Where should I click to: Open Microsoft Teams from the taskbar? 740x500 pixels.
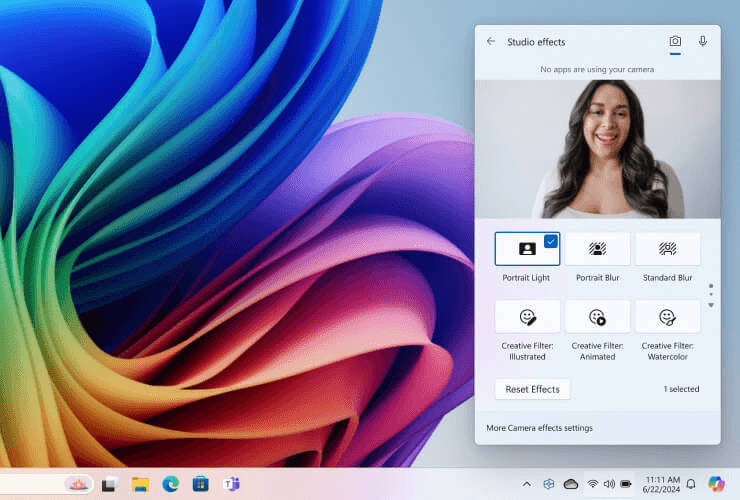(231, 484)
